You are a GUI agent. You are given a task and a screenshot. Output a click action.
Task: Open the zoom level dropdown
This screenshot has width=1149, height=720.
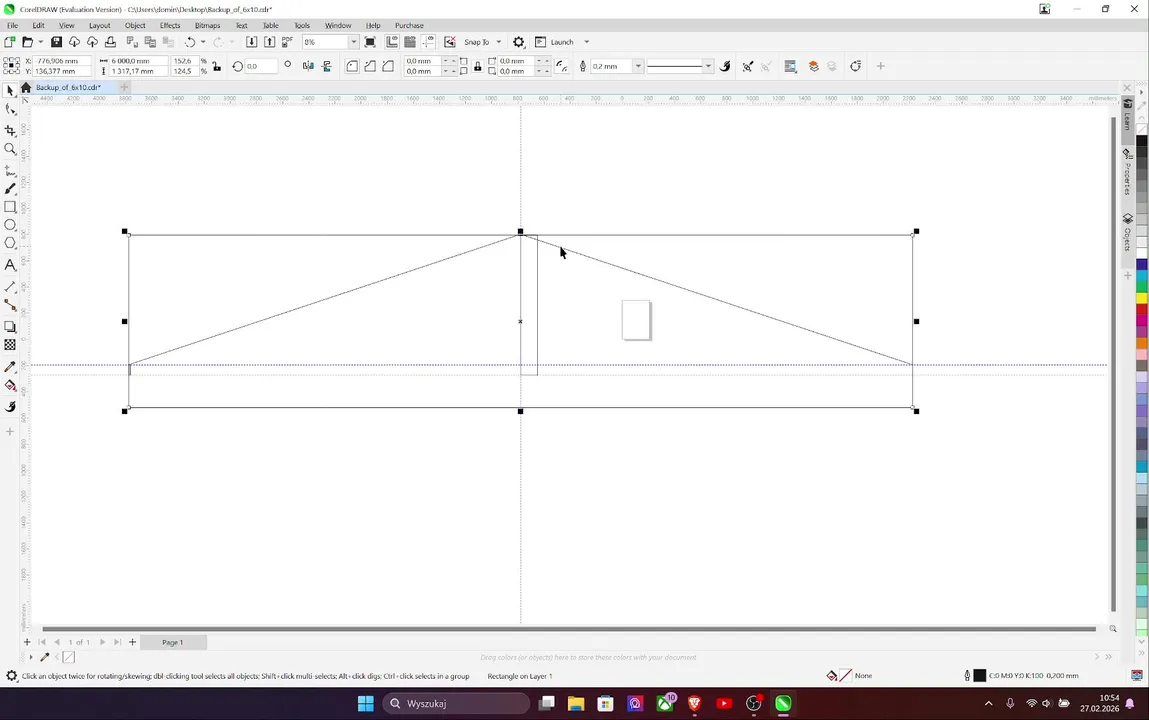(353, 42)
